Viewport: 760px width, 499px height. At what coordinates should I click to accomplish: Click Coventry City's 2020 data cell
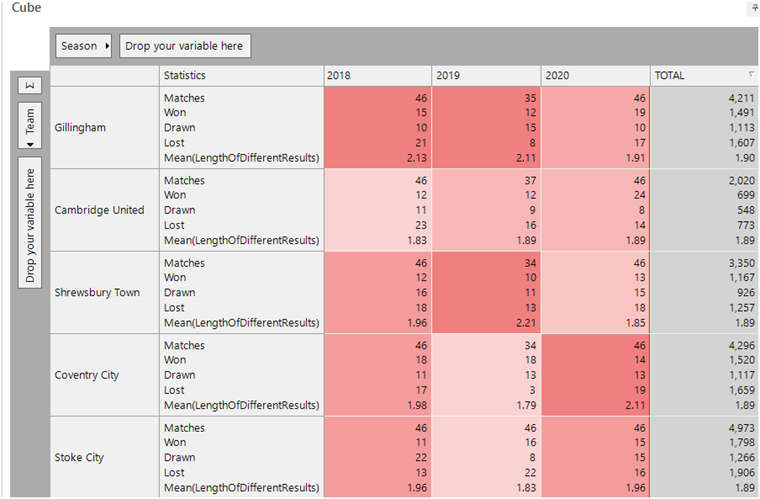(x=594, y=375)
